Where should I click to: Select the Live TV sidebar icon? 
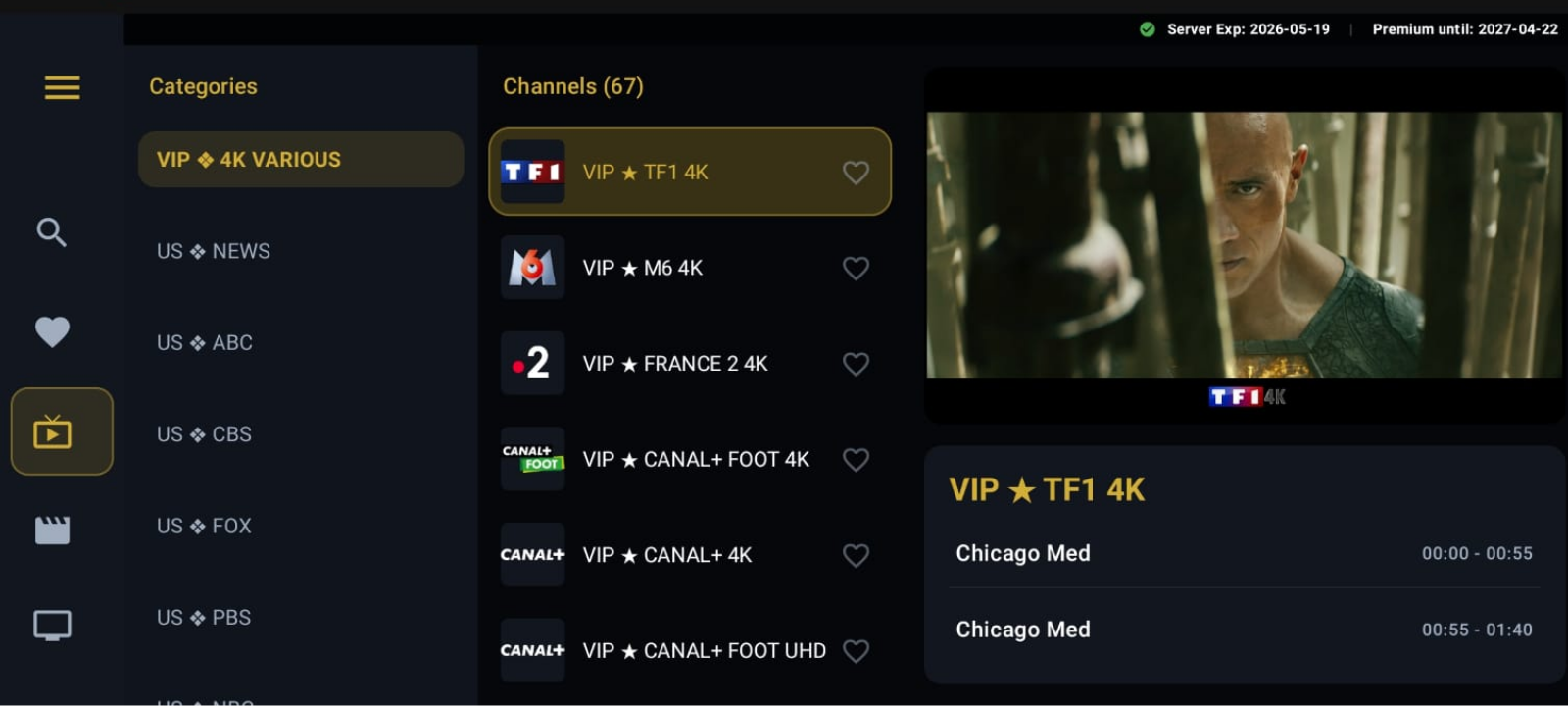[x=61, y=431]
